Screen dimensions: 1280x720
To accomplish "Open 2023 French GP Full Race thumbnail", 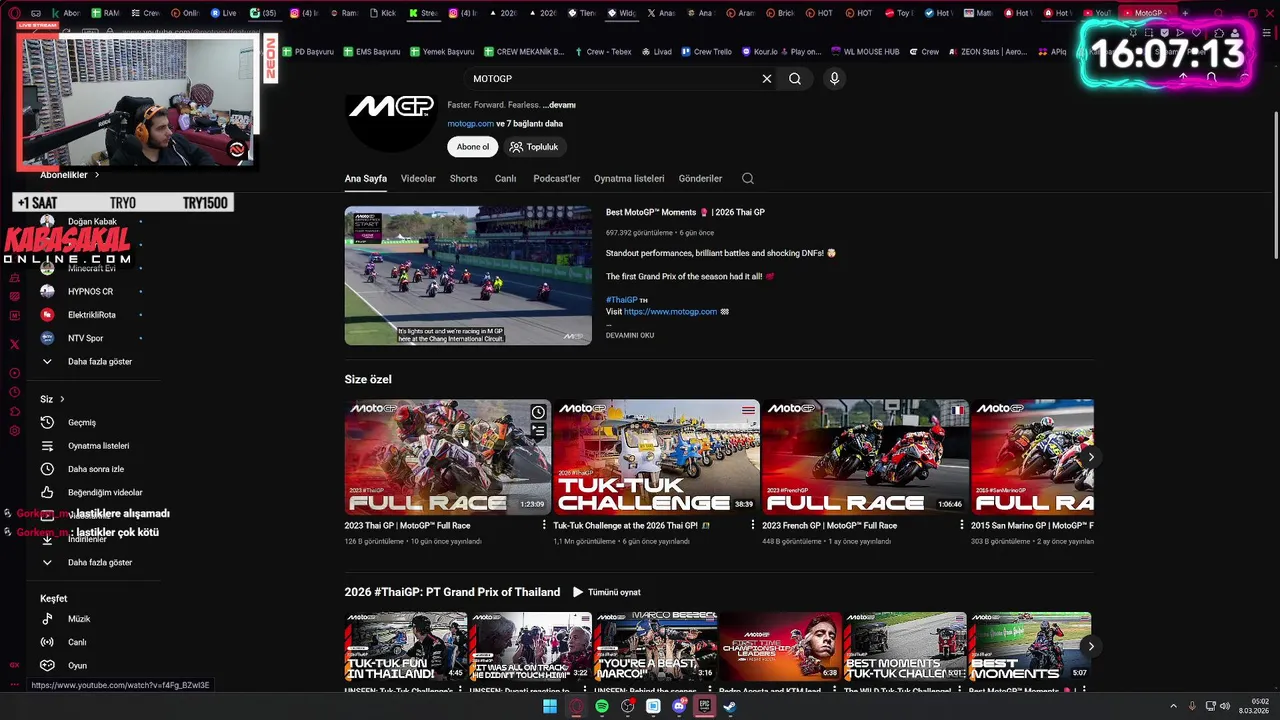I will click(x=865, y=457).
